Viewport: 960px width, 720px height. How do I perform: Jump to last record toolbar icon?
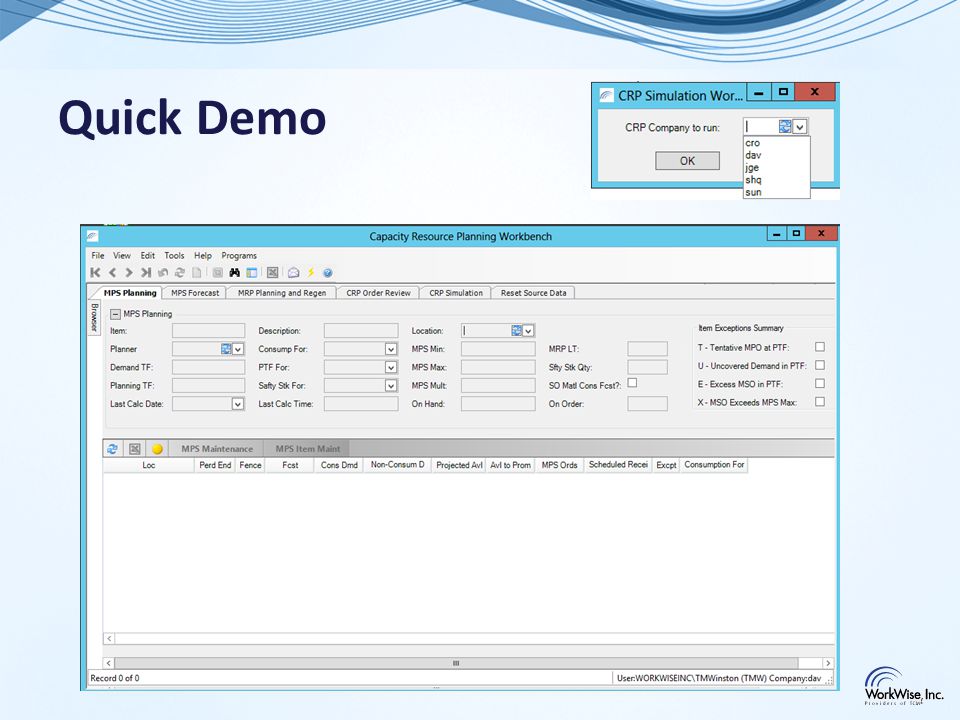(146, 272)
